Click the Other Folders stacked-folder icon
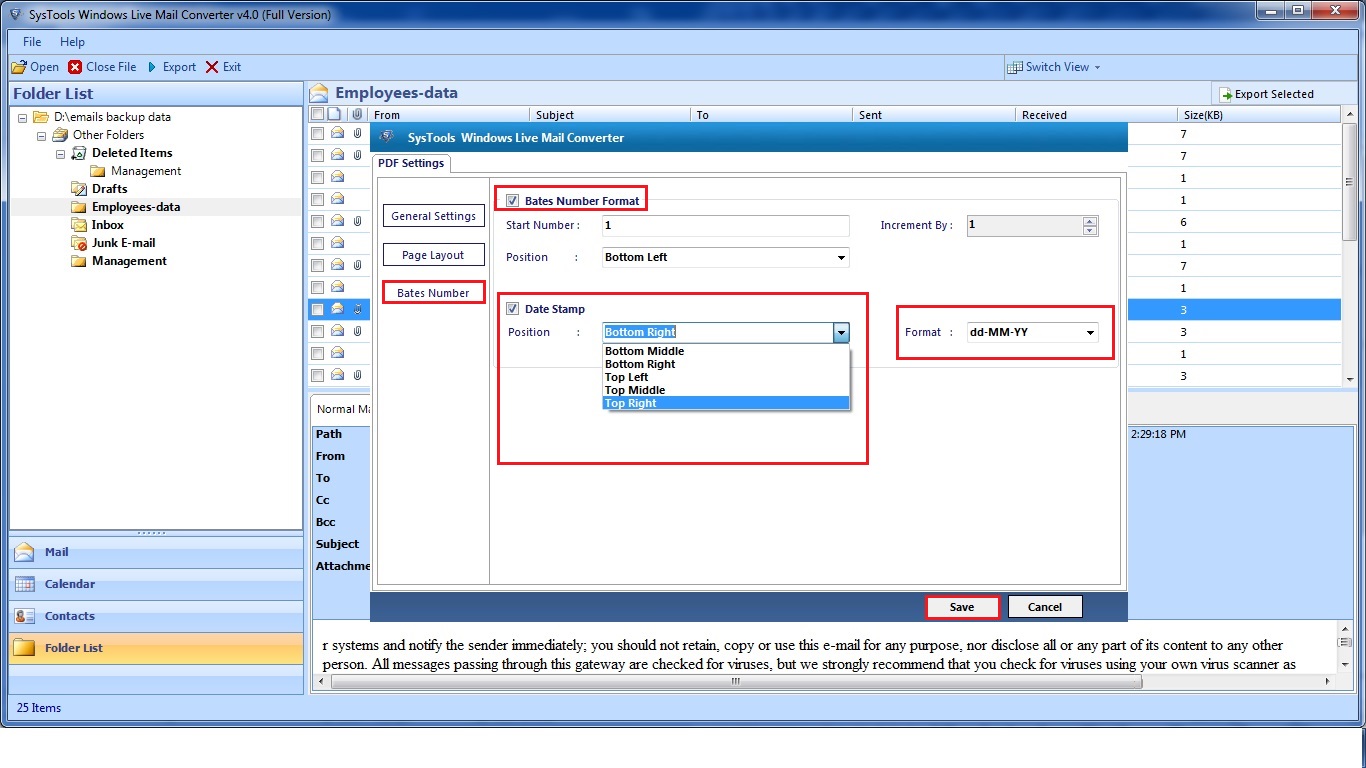1366x768 pixels. click(60, 135)
